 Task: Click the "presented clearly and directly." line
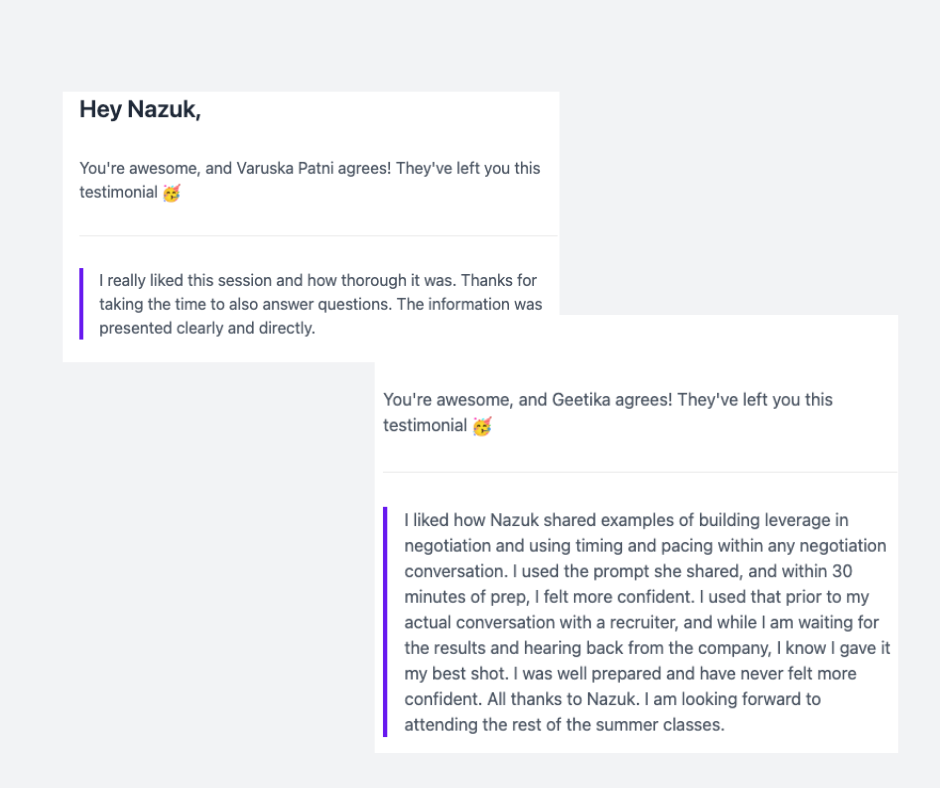coord(207,328)
